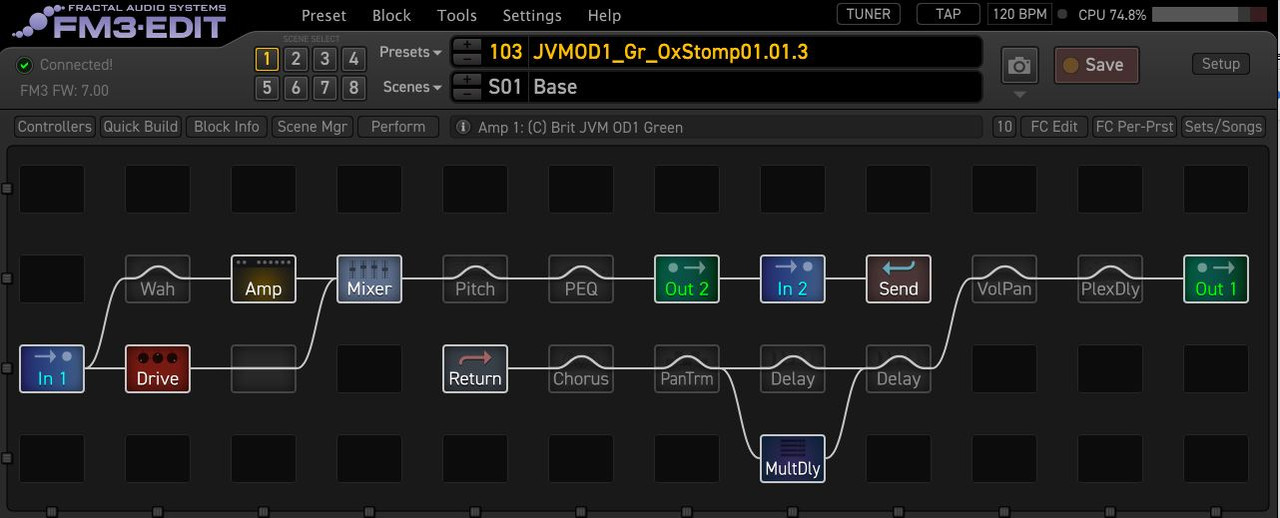The height and width of the screenshot is (518, 1280).
Task: Open the Setup button
Action: click(x=1220, y=63)
